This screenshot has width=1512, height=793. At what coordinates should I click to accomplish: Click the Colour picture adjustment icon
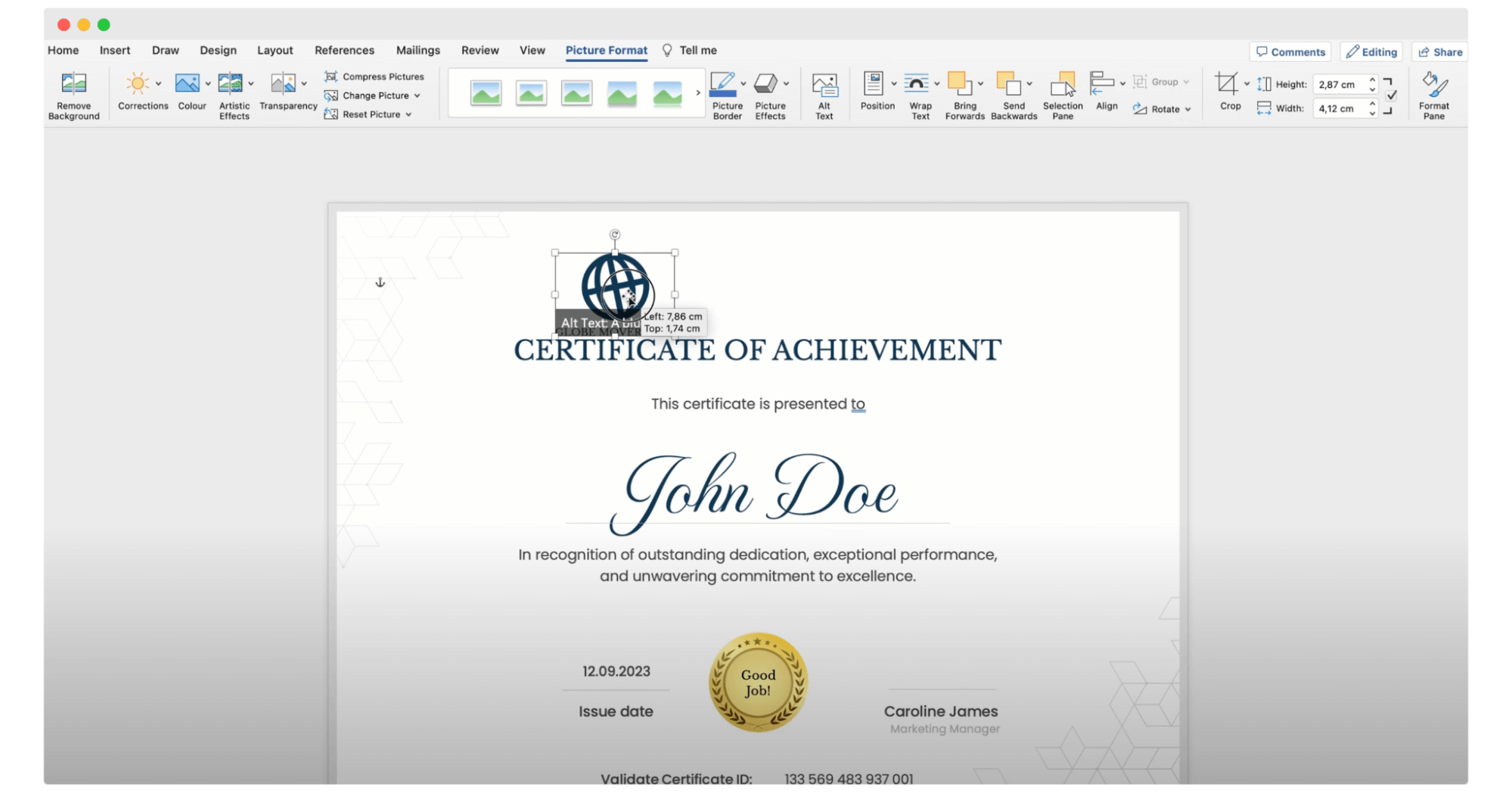(x=187, y=83)
